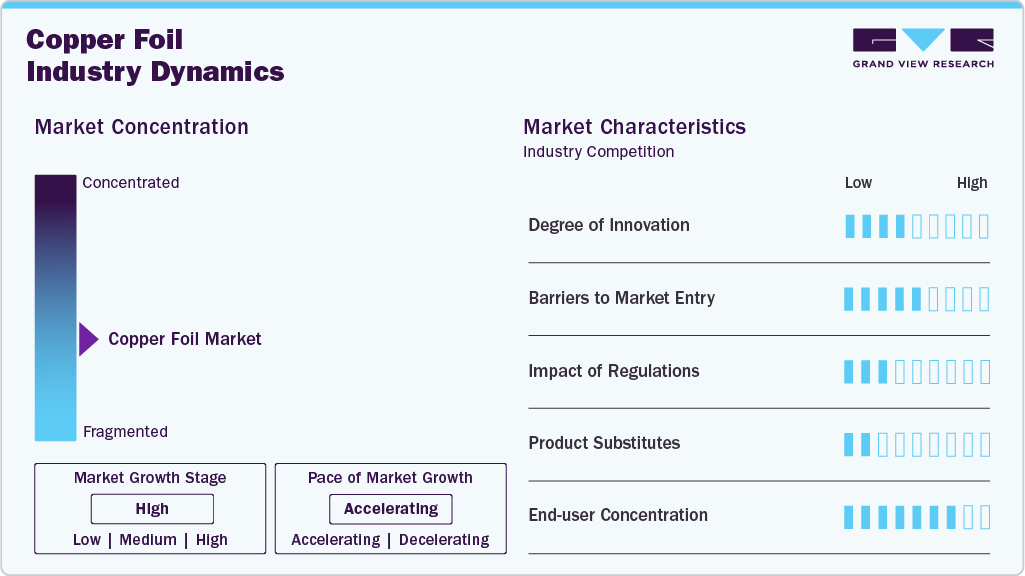Click the Market Concentration heading
This screenshot has height=576, width=1025.
point(141,127)
